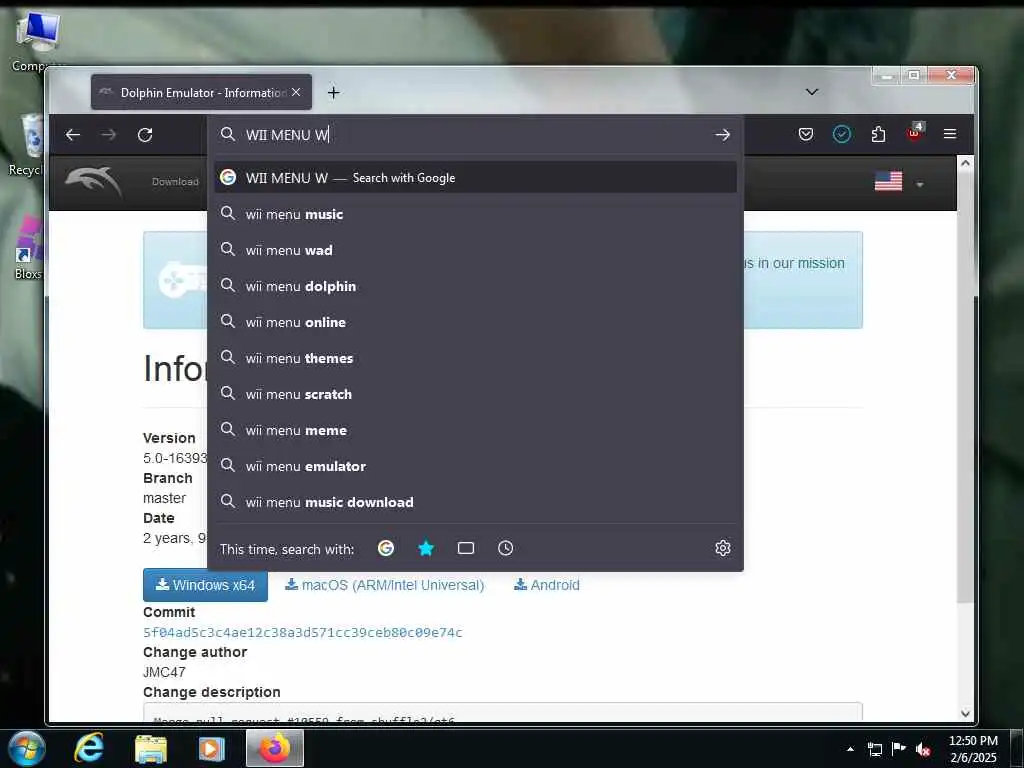The width and height of the screenshot is (1024, 768).
Task: Open the clock showing 12:50 PM
Action: (x=973, y=748)
